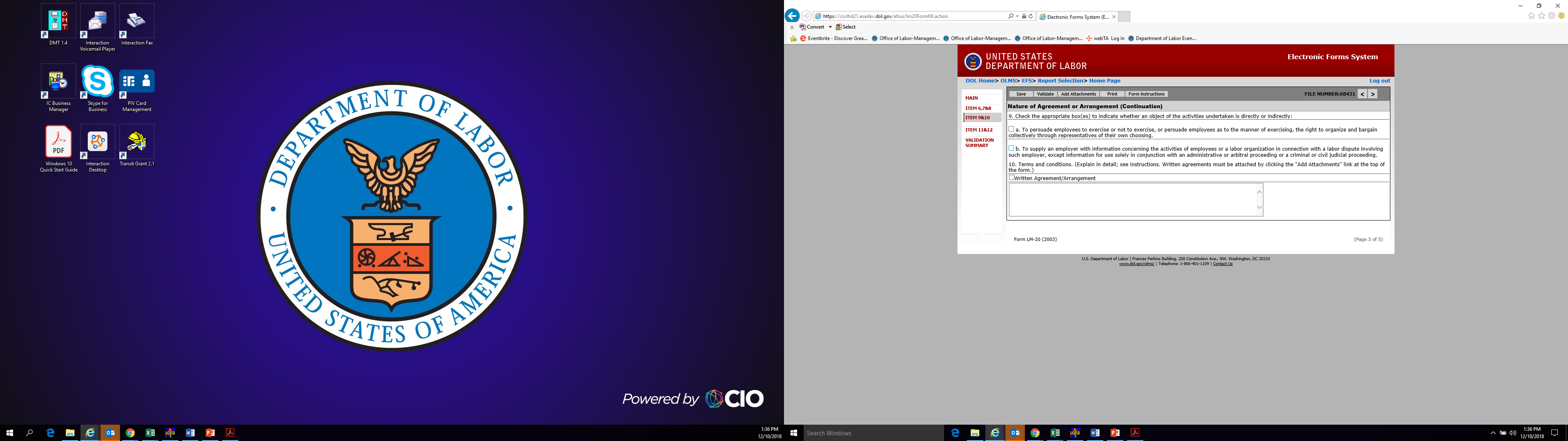Viewport: 1568px width, 441px height.
Task: Switch to ITEM 11&12 section
Action: [x=979, y=130]
